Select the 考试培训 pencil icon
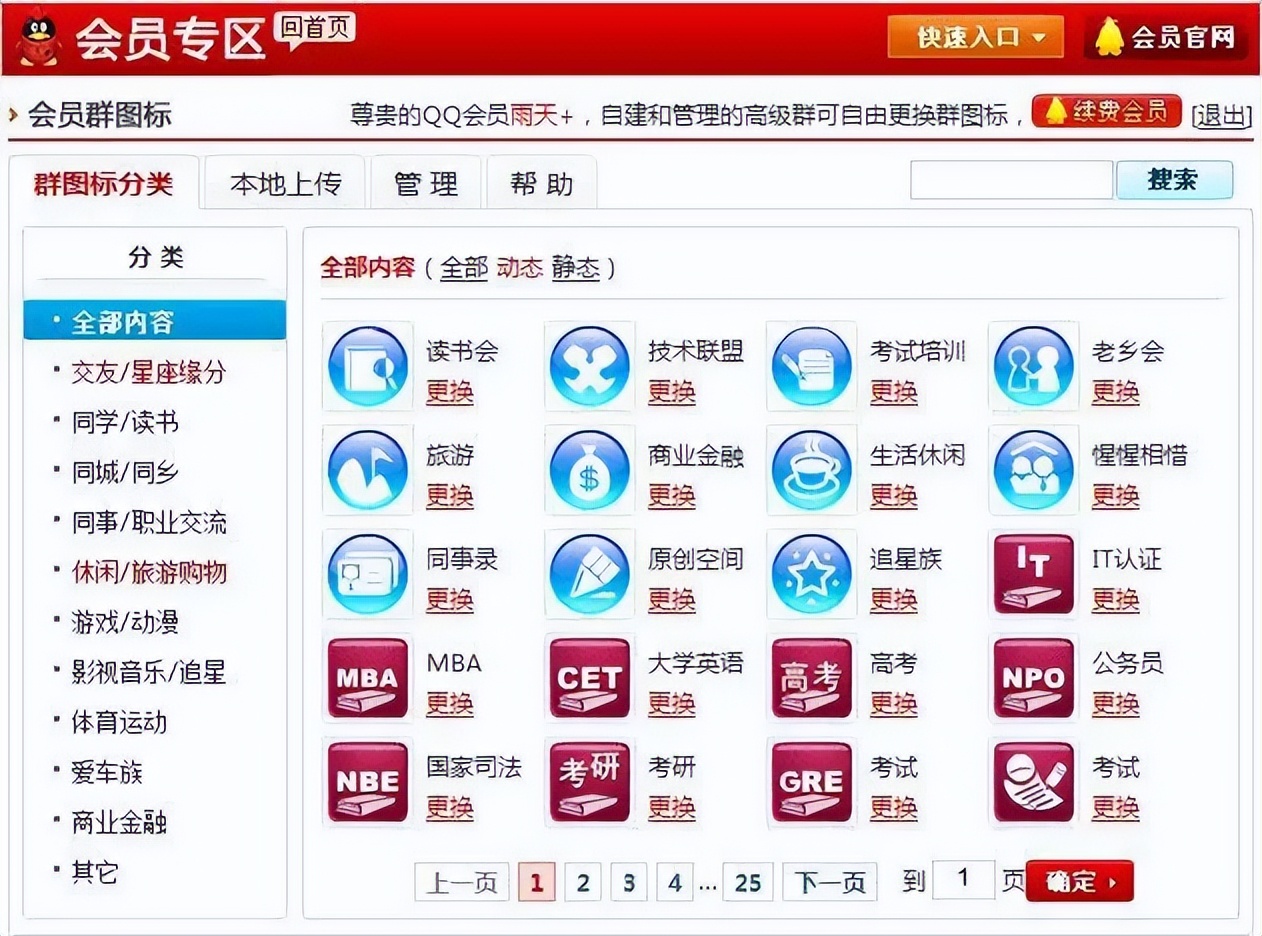Image resolution: width=1262 pixels, height=936 pixels. coord(811,366)
